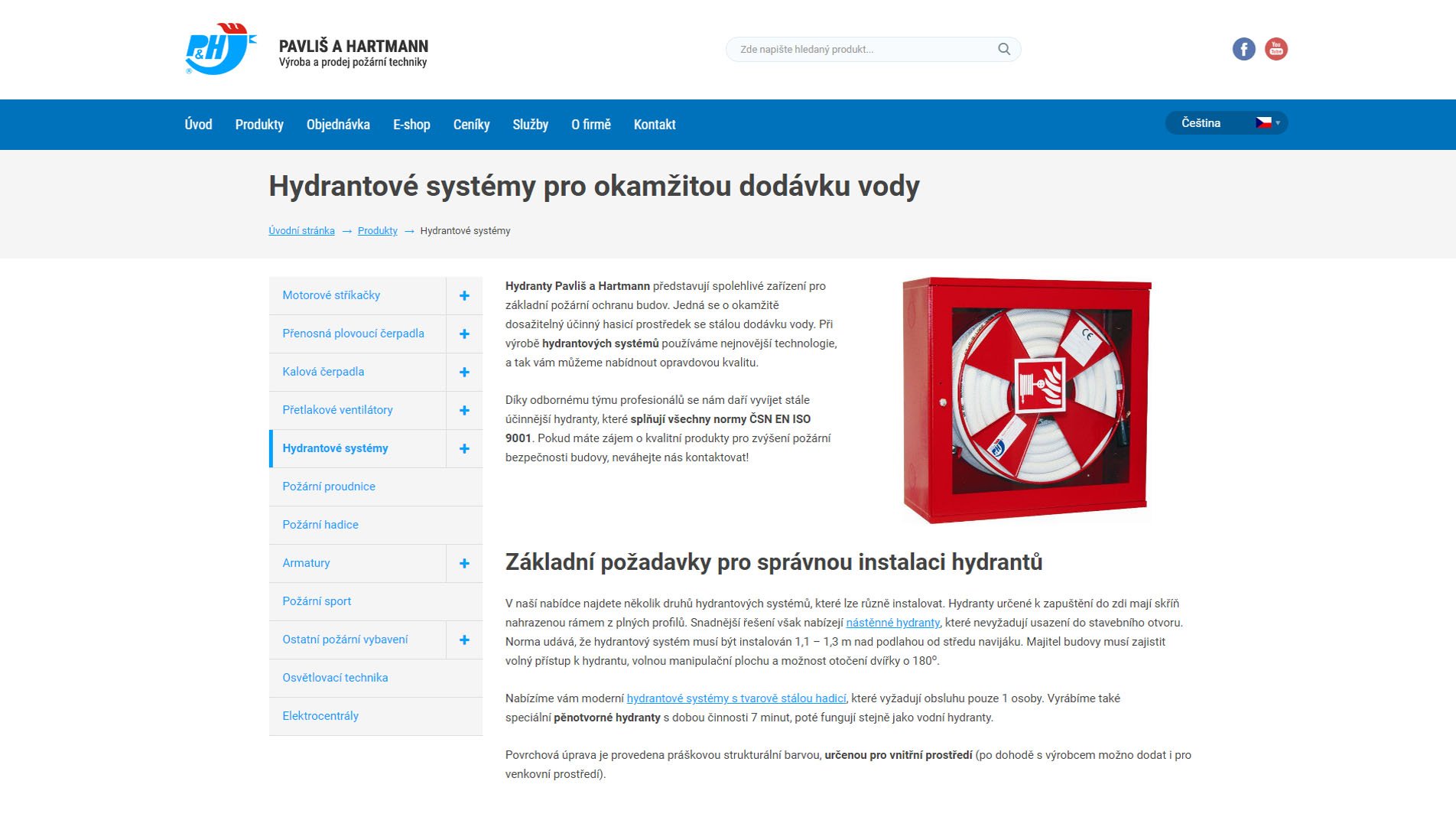Viewport: 1456px width, 817px height.
Task: Select Požární proudnice in sidebar
Action: click(x=375, y=487)
